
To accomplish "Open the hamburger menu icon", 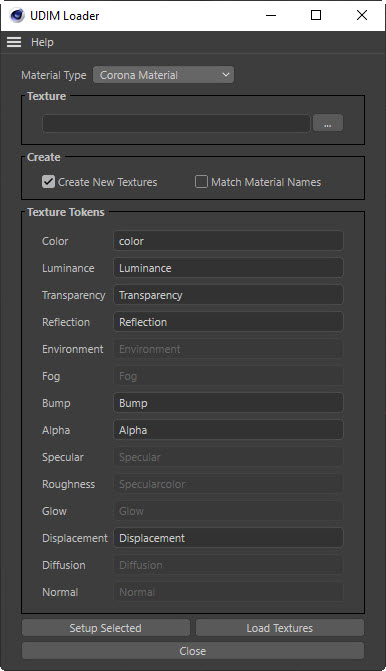I will pos(14,42).
